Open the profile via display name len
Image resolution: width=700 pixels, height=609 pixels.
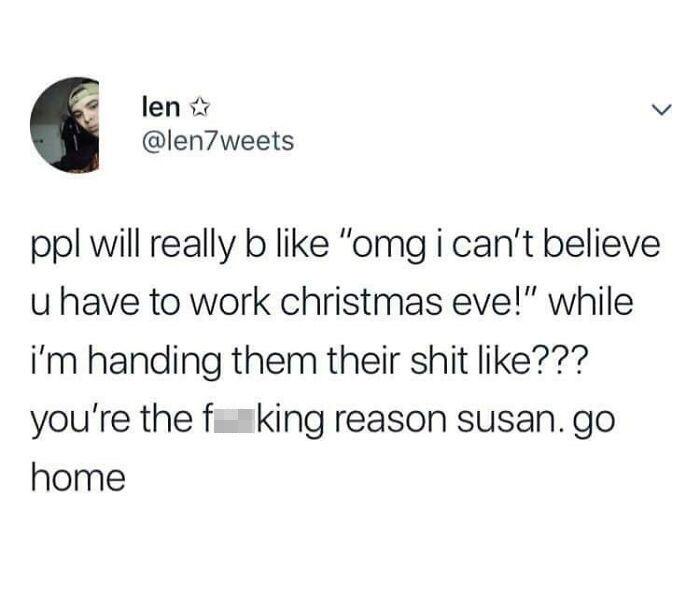point(161,107)
